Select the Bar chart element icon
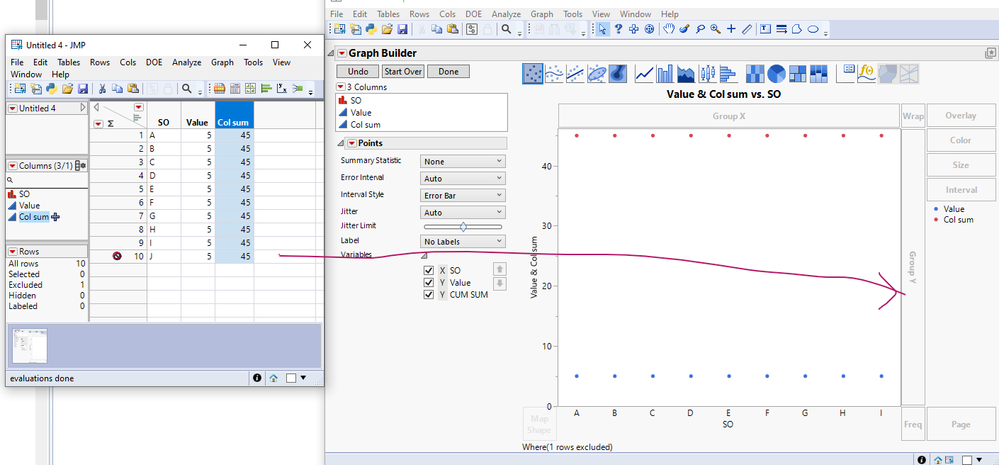 click(x=665, y=74)
